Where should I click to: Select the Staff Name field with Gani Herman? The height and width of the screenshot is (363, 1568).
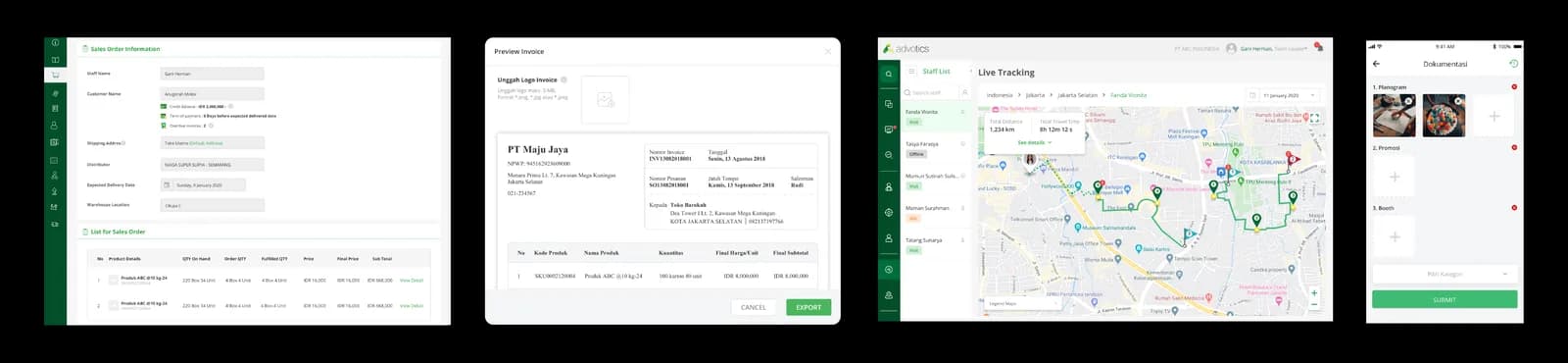213,74
